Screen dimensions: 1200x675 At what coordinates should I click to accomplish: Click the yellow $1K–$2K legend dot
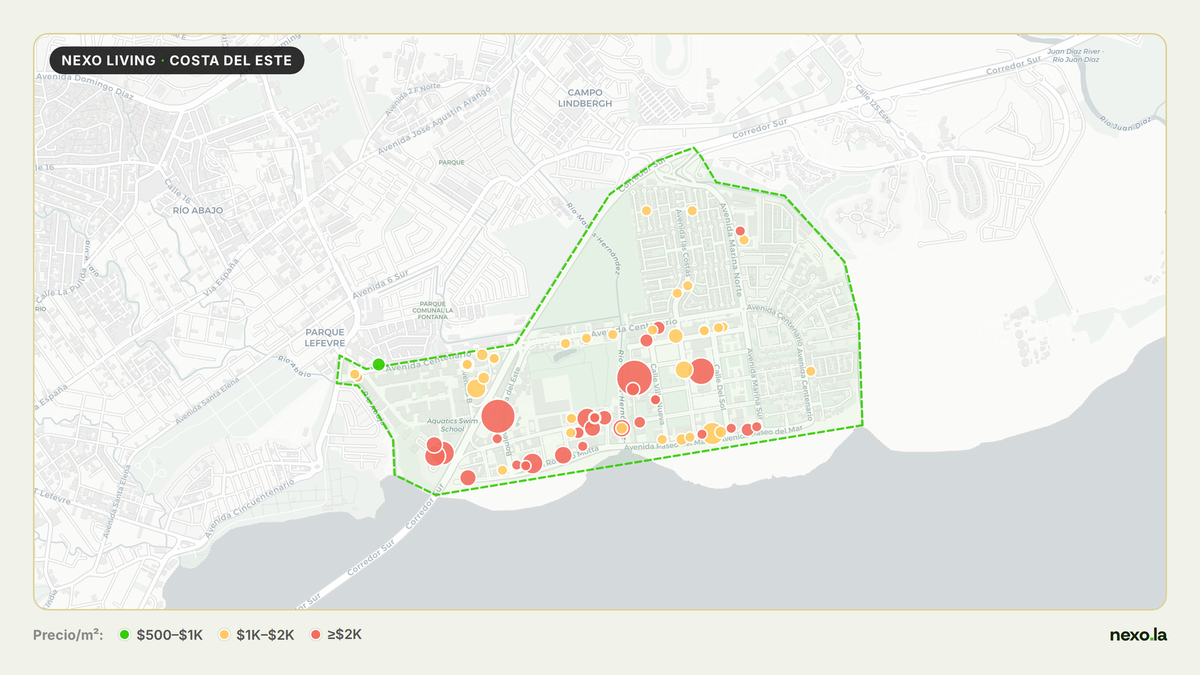225,635
